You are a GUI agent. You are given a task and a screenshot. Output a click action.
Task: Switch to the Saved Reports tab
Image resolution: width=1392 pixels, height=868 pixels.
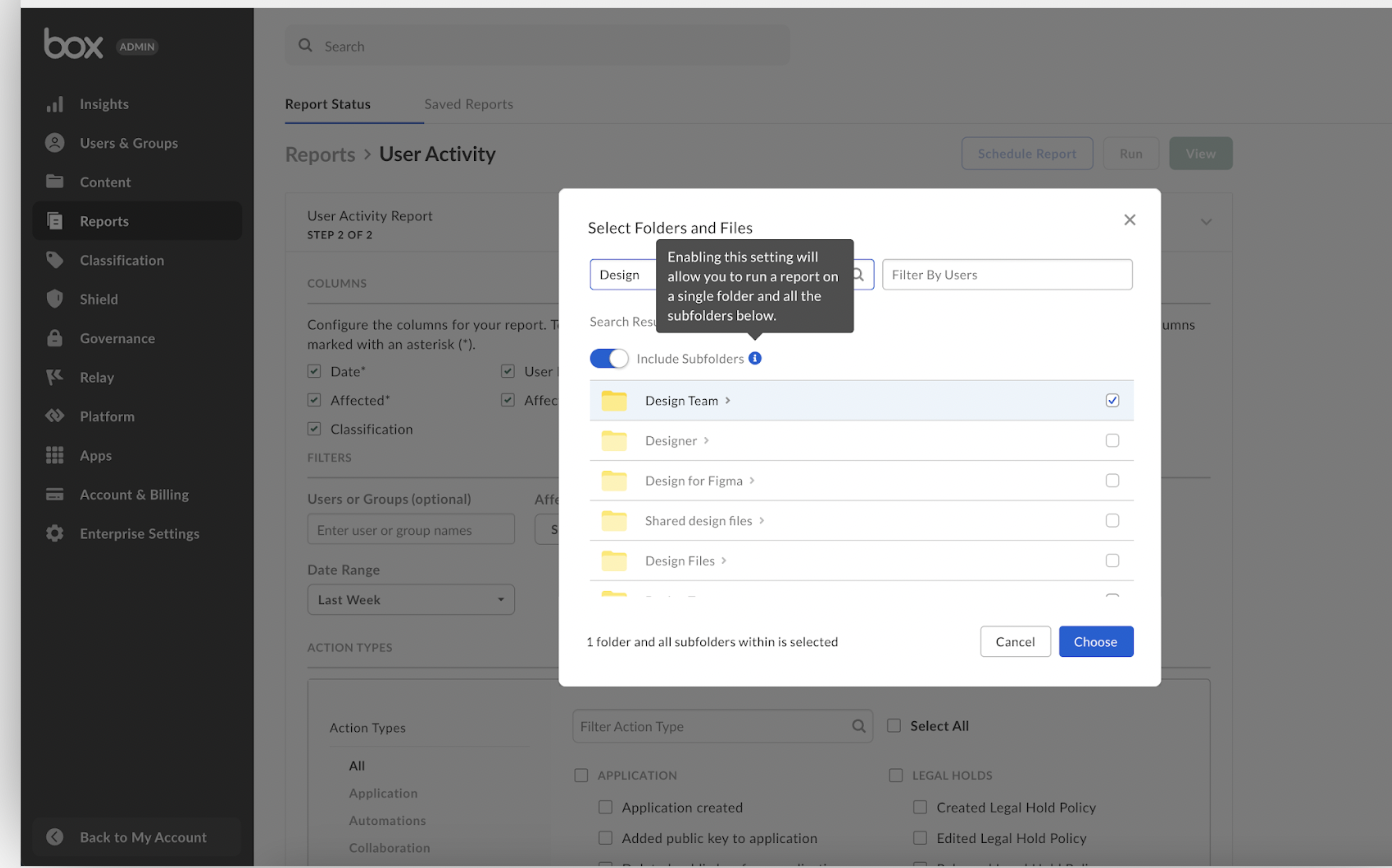pos(468,104)
